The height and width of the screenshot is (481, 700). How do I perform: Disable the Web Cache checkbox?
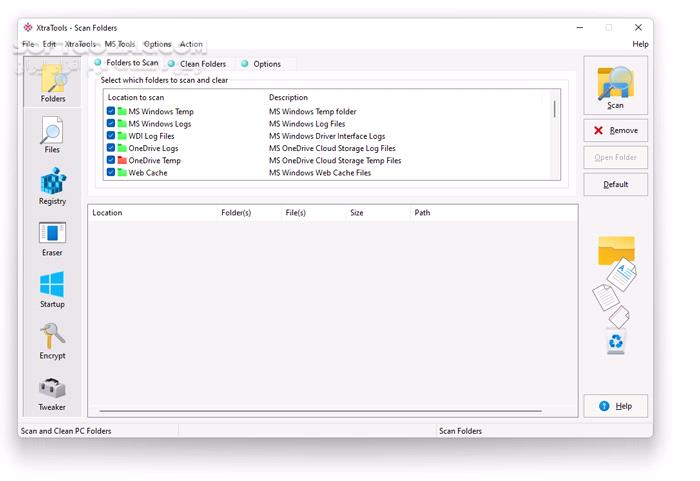pyautogui.click(x=111, y=173)
